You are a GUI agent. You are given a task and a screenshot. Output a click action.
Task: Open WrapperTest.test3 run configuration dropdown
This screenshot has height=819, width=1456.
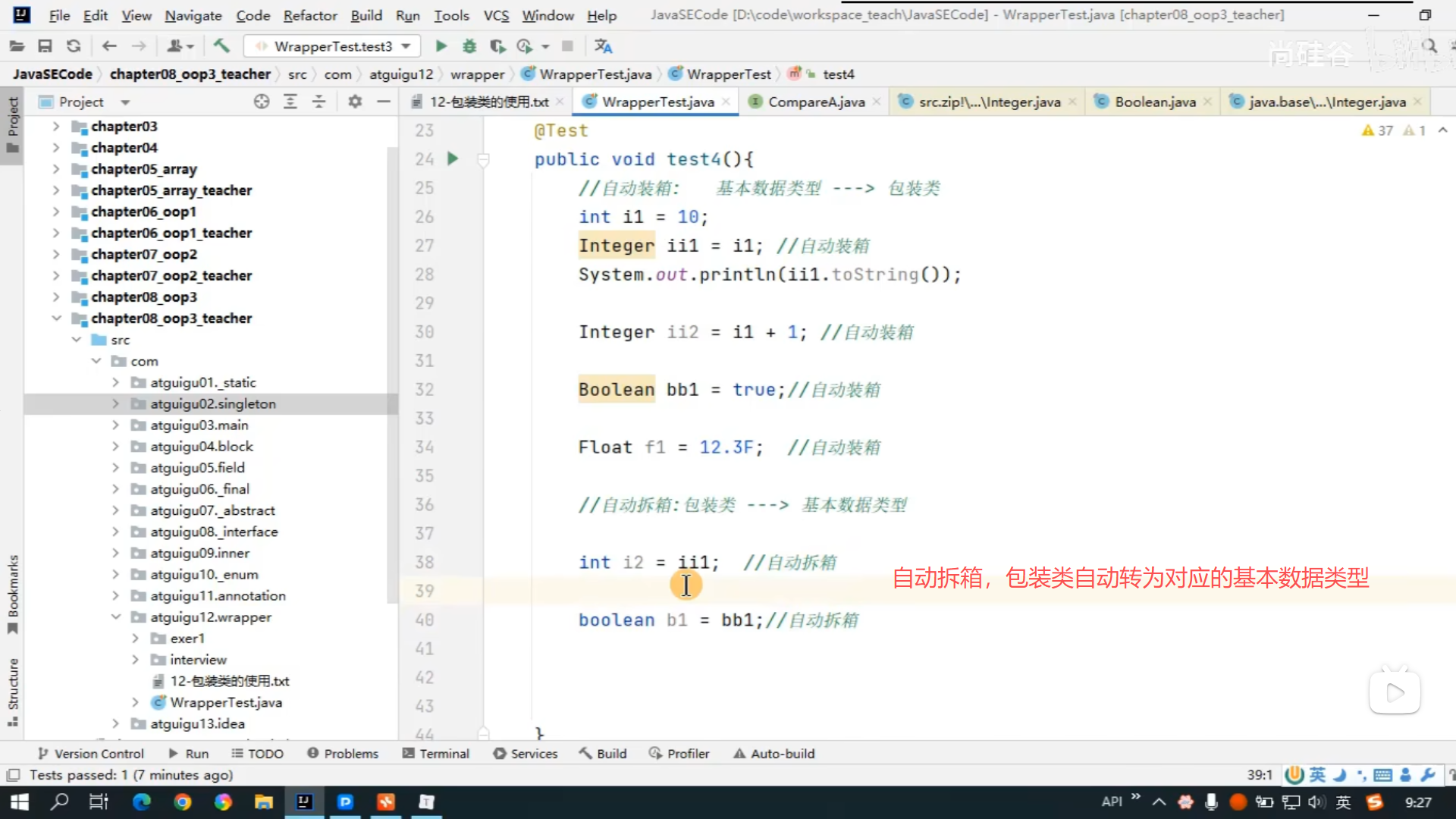[334, 46]
